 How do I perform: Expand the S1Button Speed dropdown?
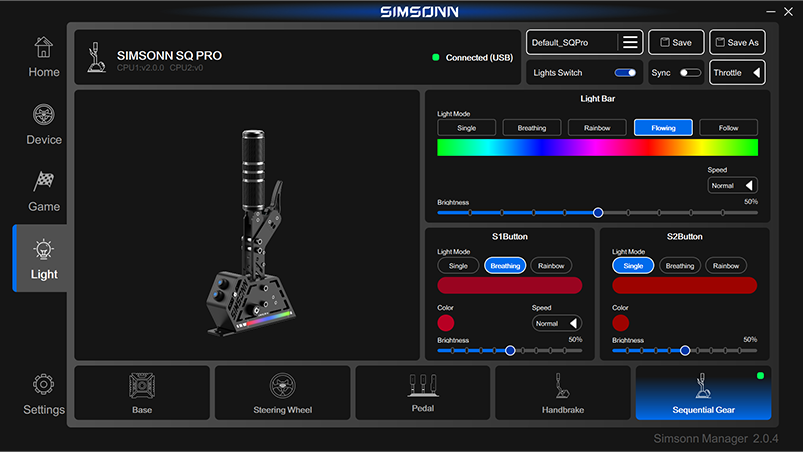(x=557, y=323)
